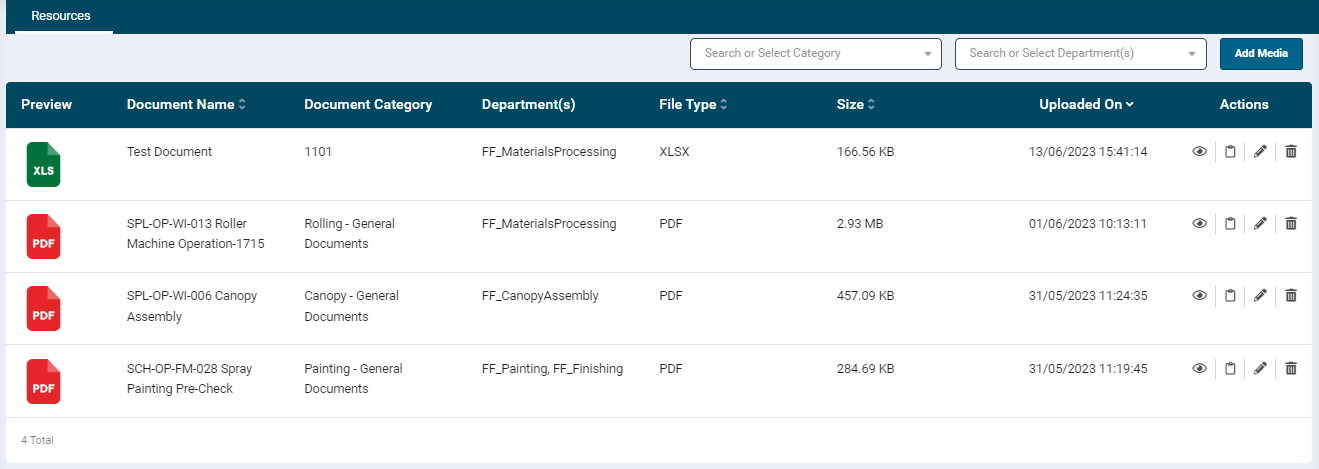Delete the Spray Painting Pre-Check document
1319x469 pixels.
pos(1291,369)
